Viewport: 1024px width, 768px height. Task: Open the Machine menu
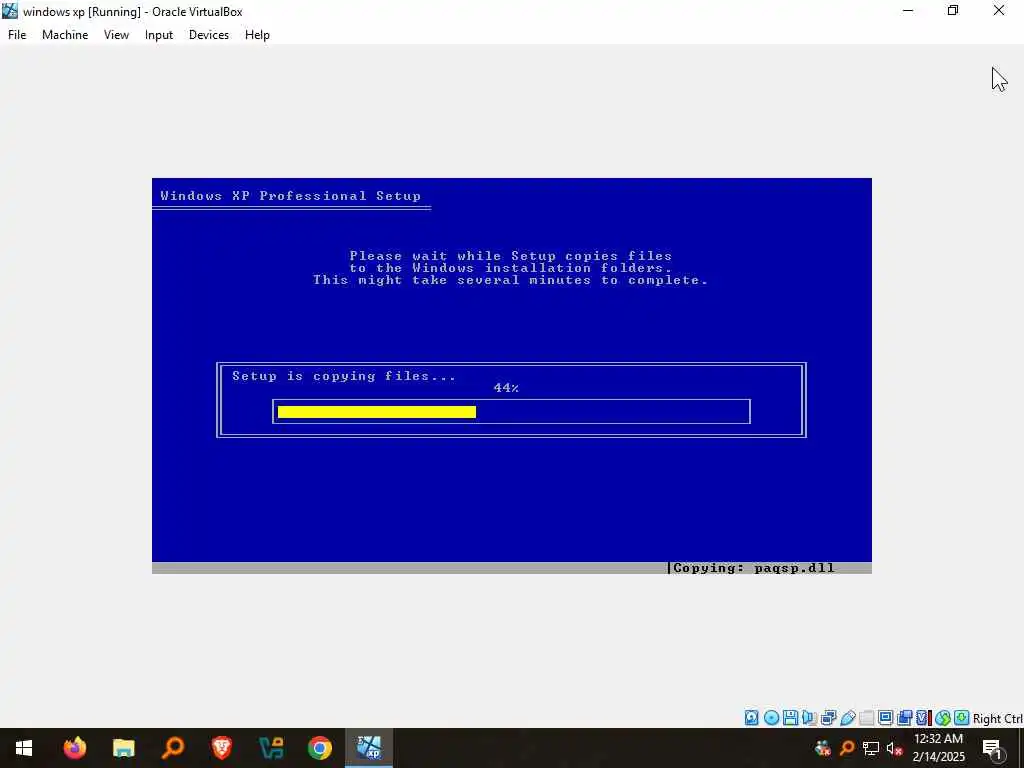[65, 35]
